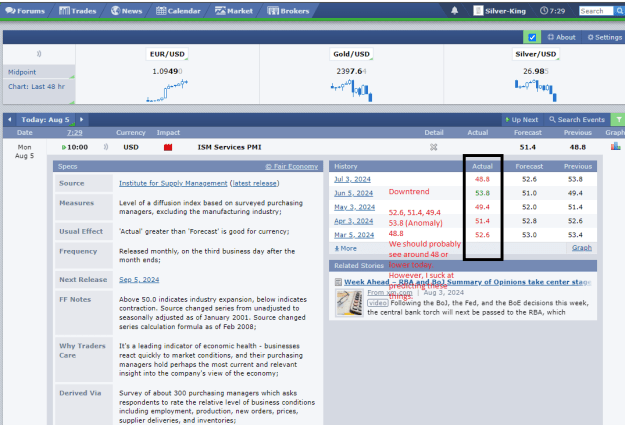
Task: Click the 48.8 previous value in event row
Action: click(578, 147)
